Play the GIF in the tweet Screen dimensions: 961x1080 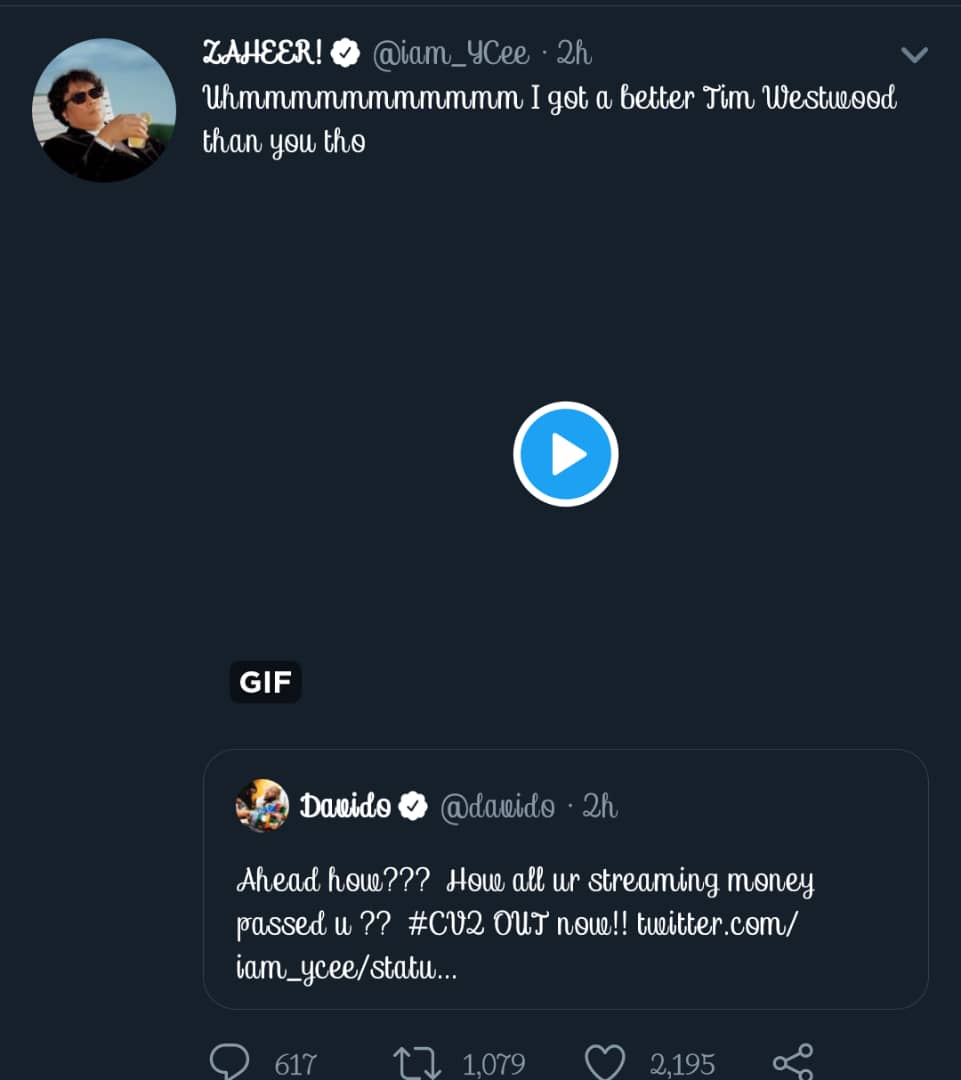[x=565, y=454]
